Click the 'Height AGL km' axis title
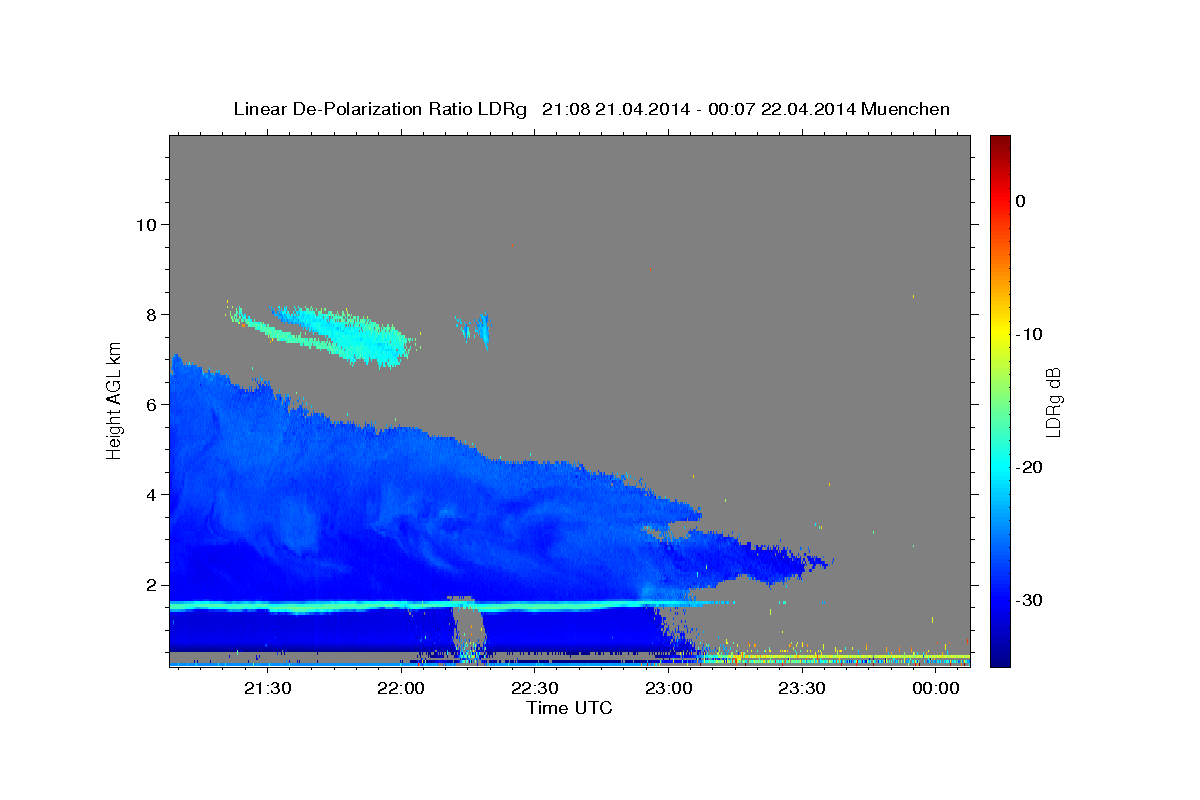This screenshot has height=800, width=1200. pyautogui.click(x=114, y=399)
